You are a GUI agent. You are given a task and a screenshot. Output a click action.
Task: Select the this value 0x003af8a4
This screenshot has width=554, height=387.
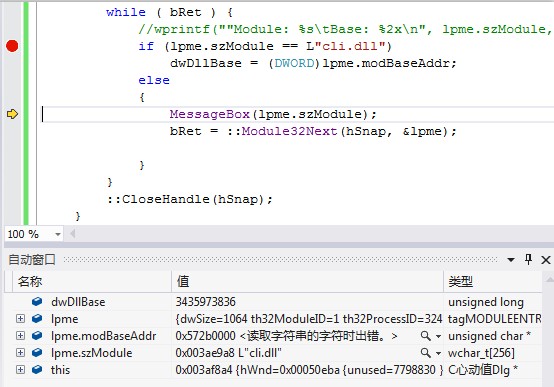(x=309, y=370)
